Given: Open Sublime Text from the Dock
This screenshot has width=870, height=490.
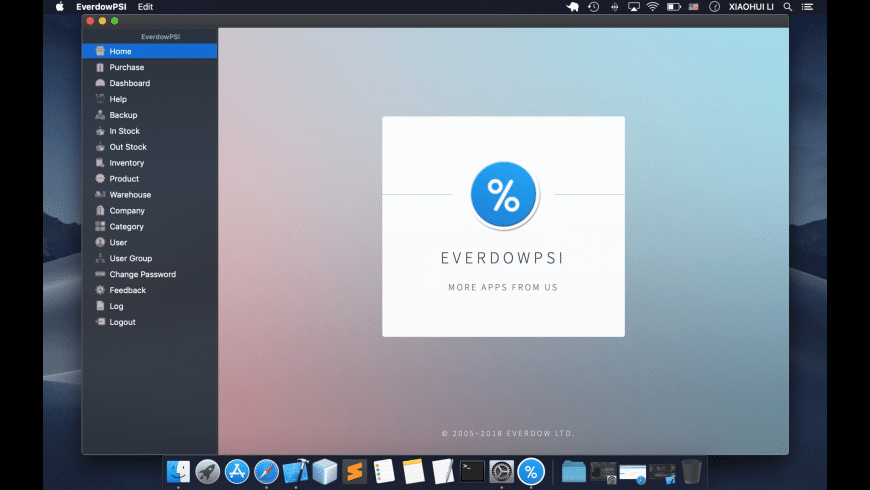Looking at the screenshot, I should (x=355, y=472).
